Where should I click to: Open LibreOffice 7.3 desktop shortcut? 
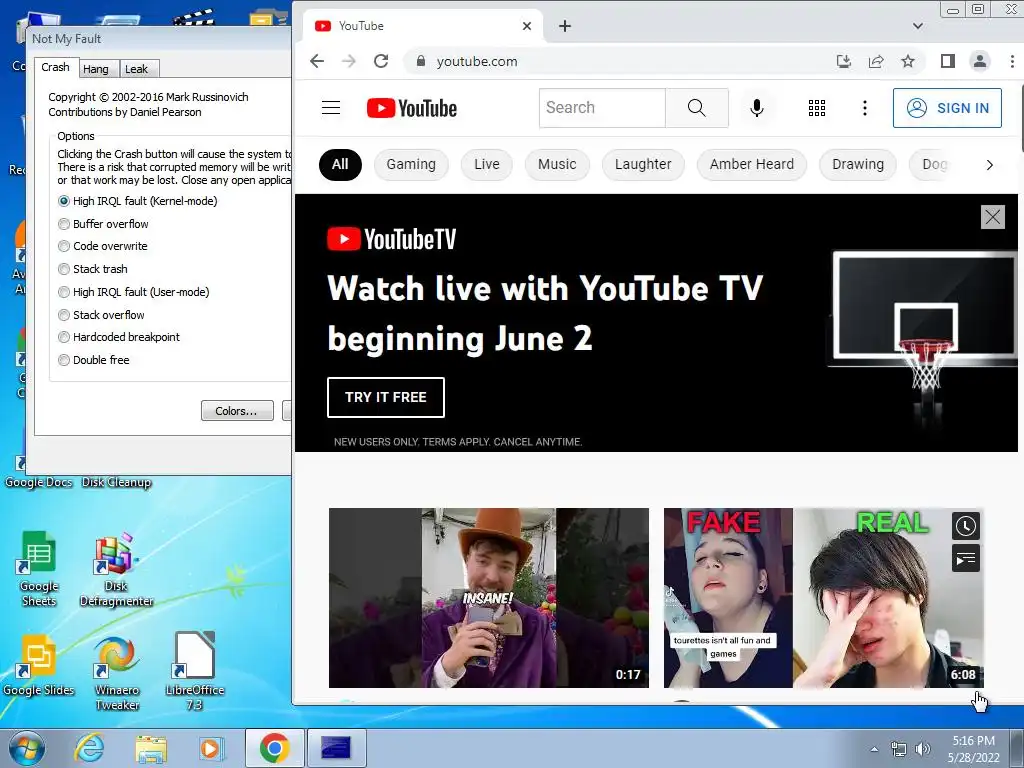tap(195, 671)
